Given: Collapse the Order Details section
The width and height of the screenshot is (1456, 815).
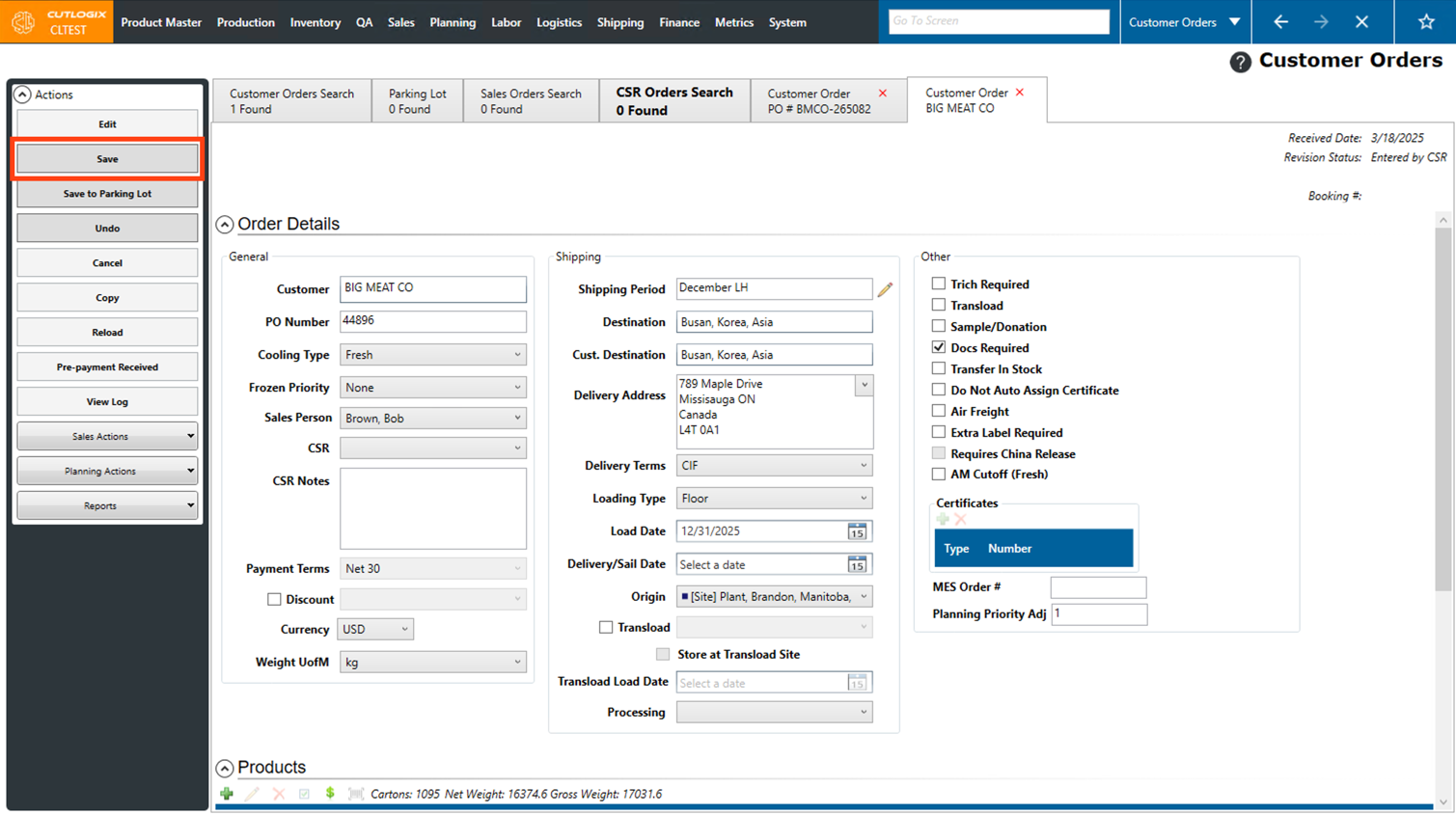Looking at the screenshot, I should click(225, 224).
